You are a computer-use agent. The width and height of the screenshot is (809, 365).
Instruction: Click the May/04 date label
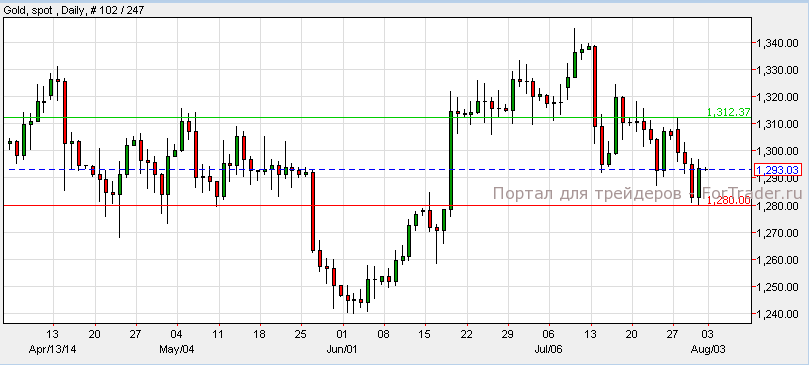[176, 349]
